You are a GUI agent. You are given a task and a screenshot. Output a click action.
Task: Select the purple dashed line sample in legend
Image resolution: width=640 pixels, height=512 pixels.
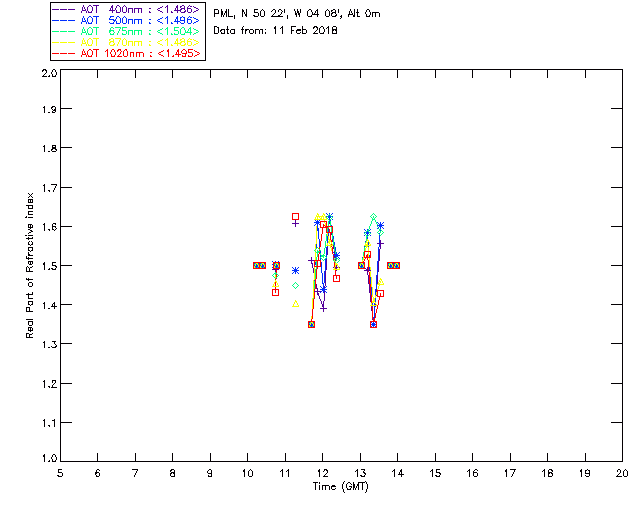coord(64,9)
